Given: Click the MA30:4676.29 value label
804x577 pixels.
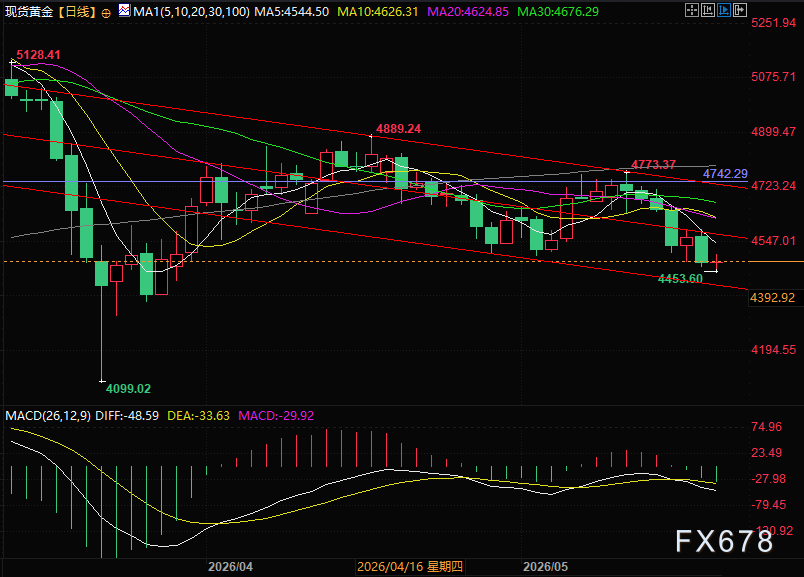Looking at the screenshot, I should 558,12.
